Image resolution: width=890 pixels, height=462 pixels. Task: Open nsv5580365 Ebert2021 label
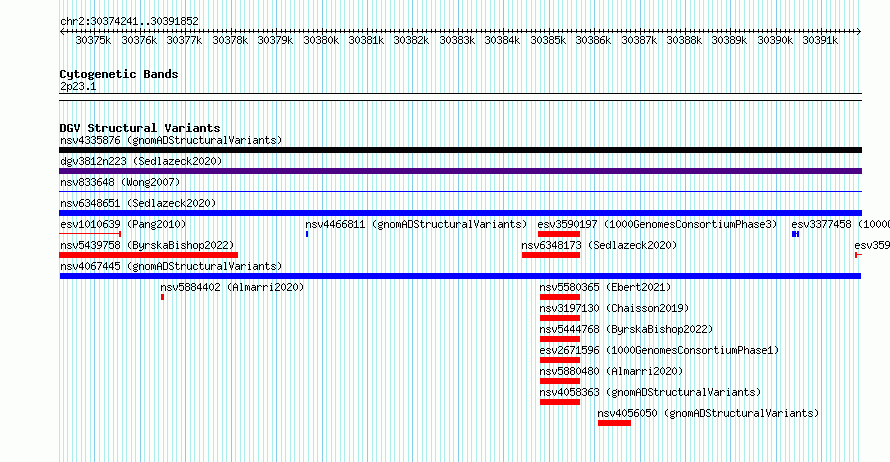point(605,287)
